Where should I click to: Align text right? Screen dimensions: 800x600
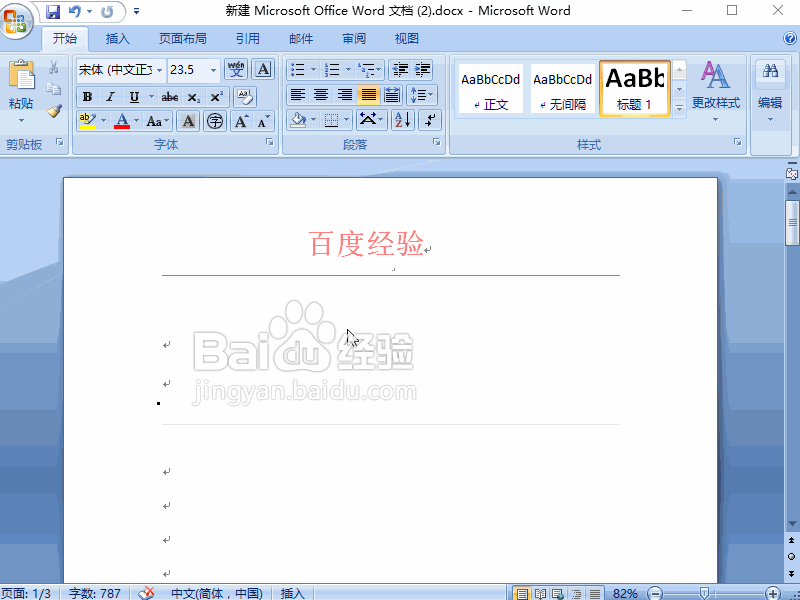pyautogui.click(x=344, y=95)
